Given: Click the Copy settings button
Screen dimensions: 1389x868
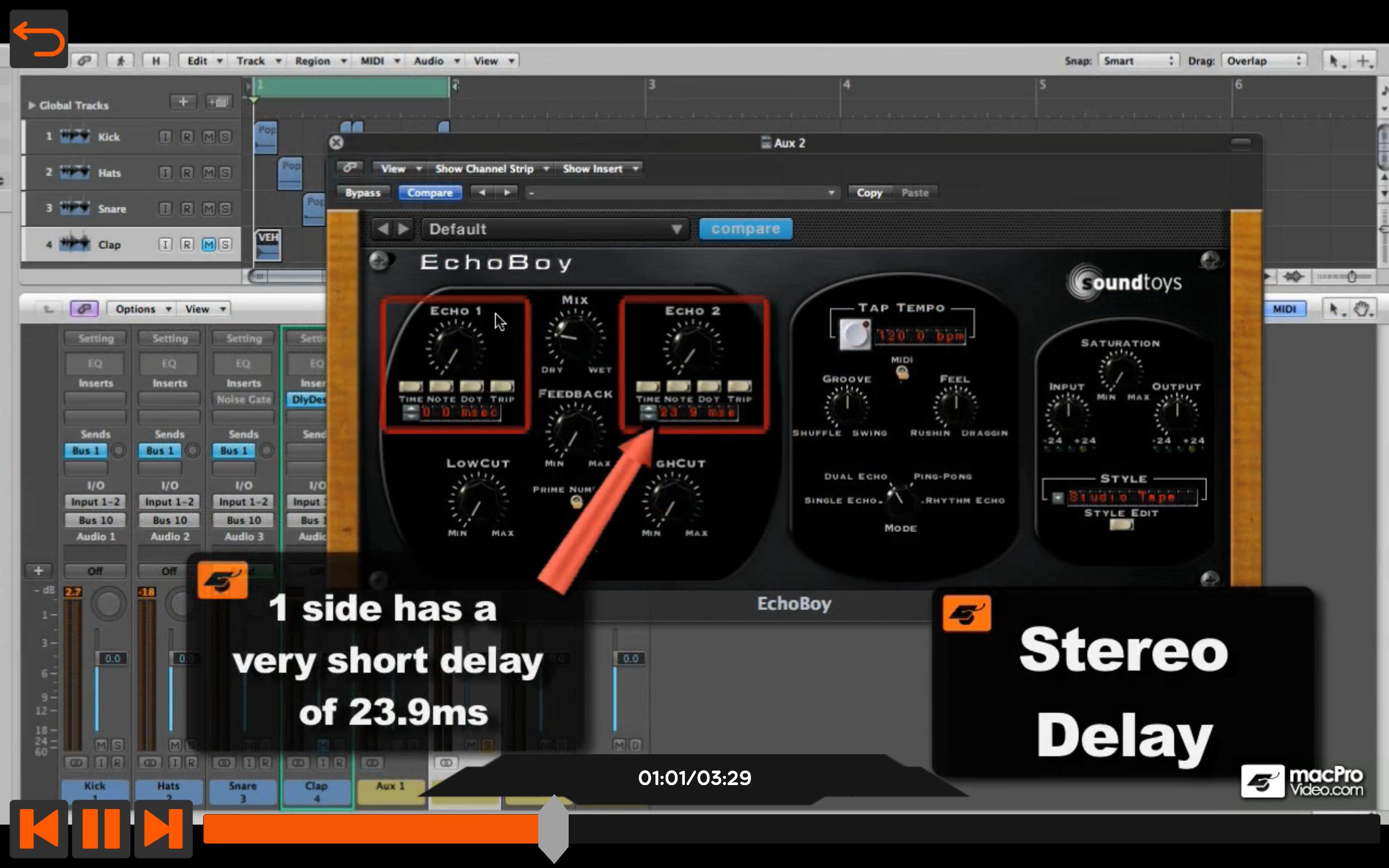Looking at the screenshot, I should point(870,192).
